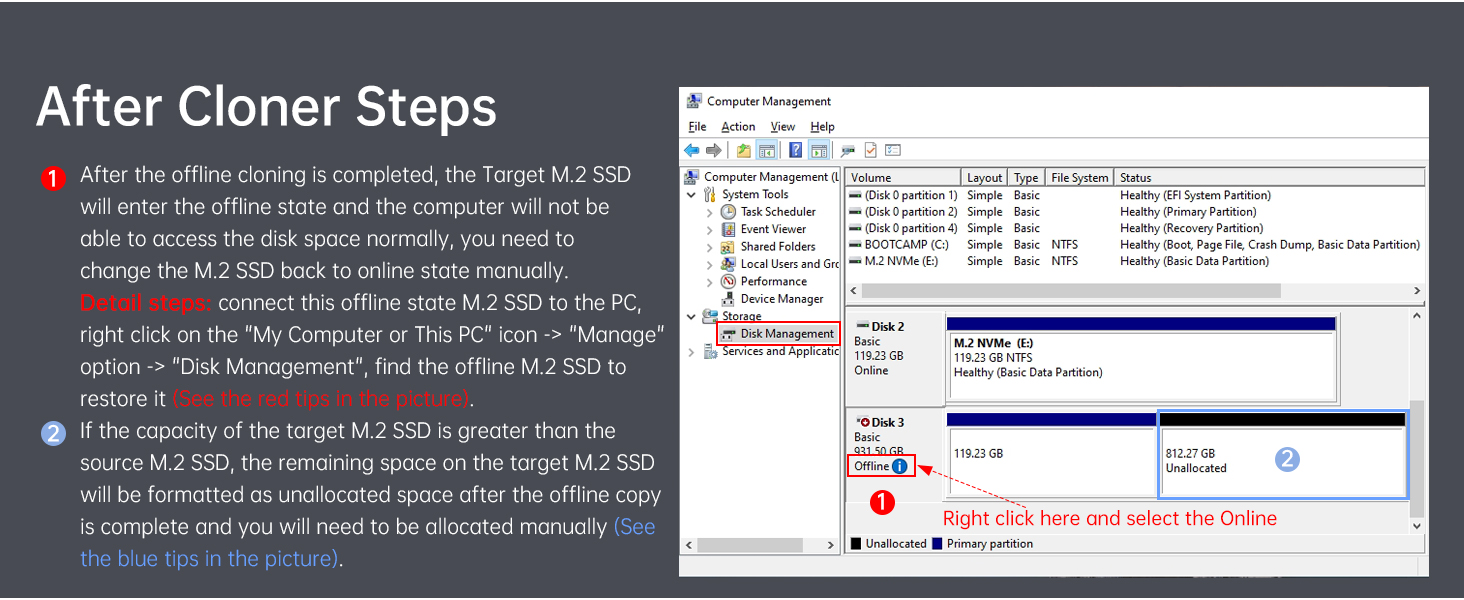Click the Event Viewer icon
Image resolution: width=1464 pixels, height=600 pixels.
coord(728,229)
